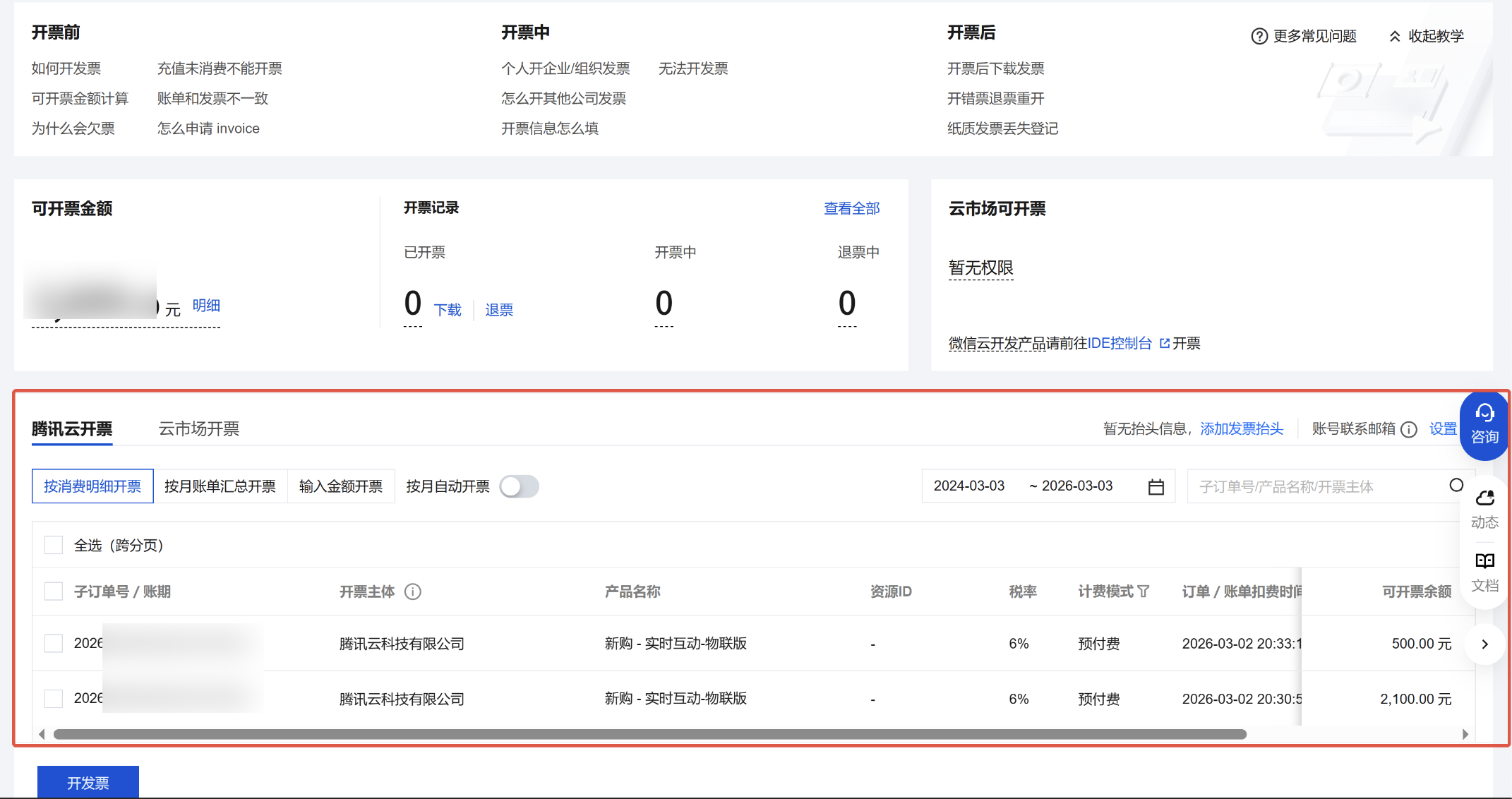Screen dimensions: 1512x799
Task: Check the 全选（跨分页）checkbox
Action: point(54,545)
